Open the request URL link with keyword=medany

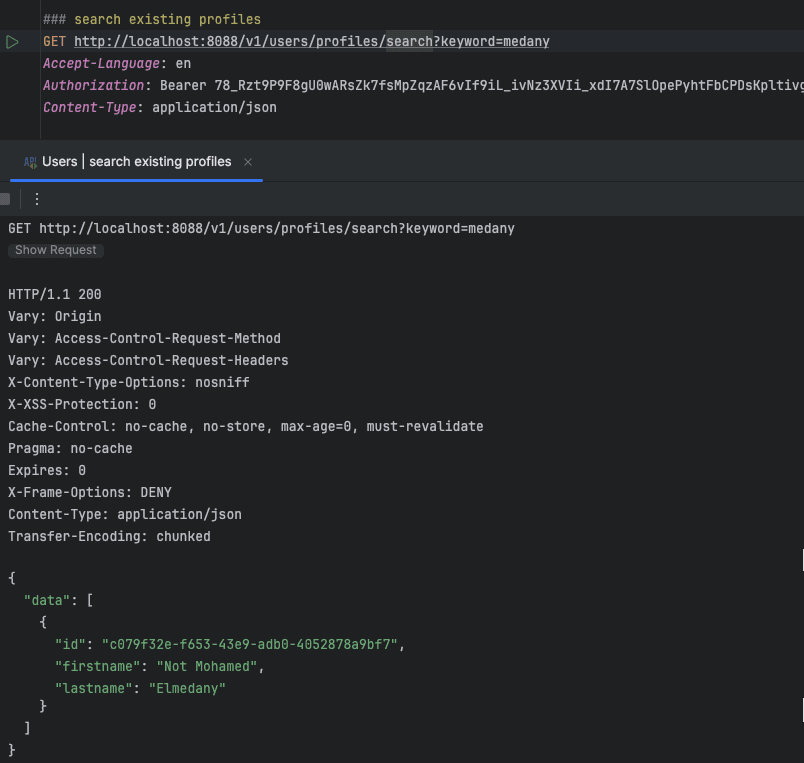click(312, 42)
